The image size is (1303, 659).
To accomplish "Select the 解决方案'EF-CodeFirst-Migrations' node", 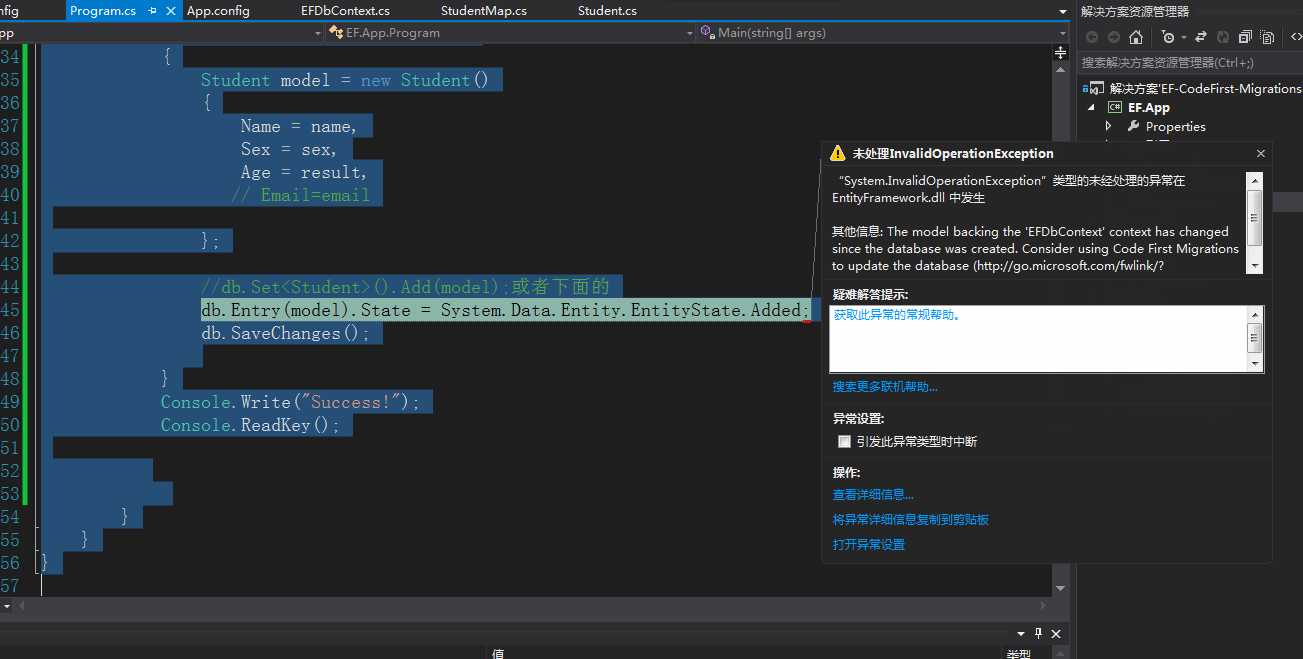I will click(1205, 88).
